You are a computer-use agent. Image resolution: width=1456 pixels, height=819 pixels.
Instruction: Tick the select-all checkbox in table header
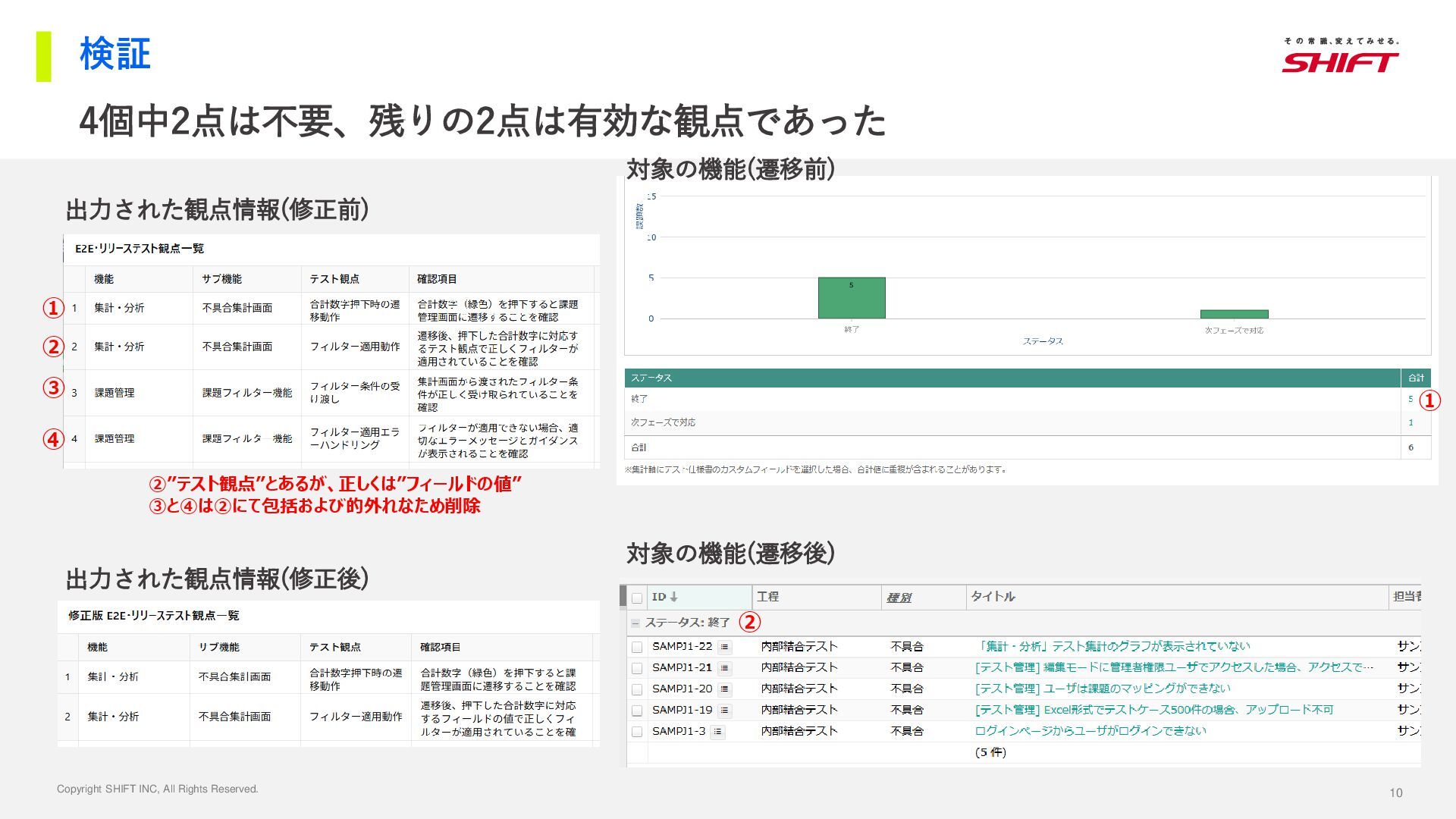pos(637,598)
